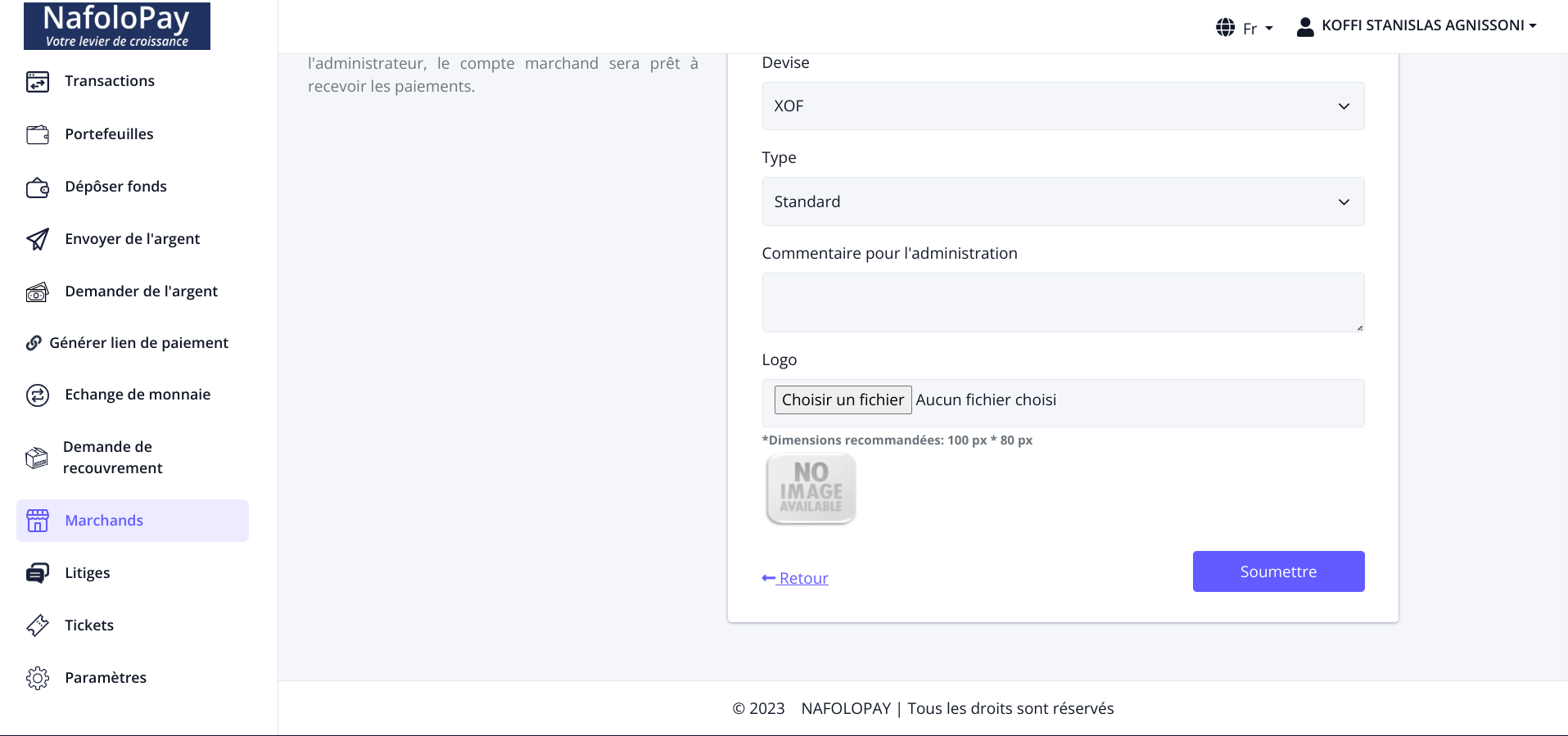Click the user profile icon
This screenshot has height=736, width=1568.
(x=1305, y=27)
